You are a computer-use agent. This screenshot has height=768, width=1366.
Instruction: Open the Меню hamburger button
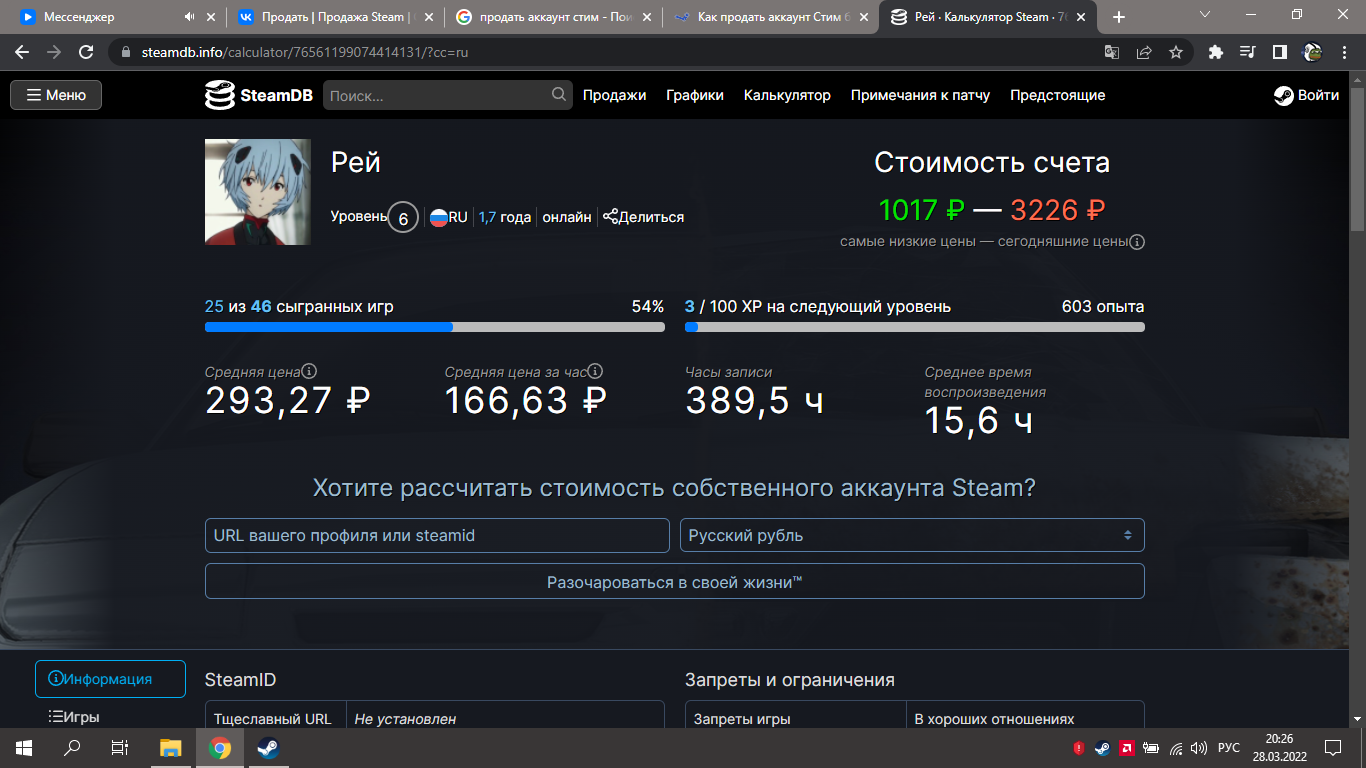coord(56,95)
